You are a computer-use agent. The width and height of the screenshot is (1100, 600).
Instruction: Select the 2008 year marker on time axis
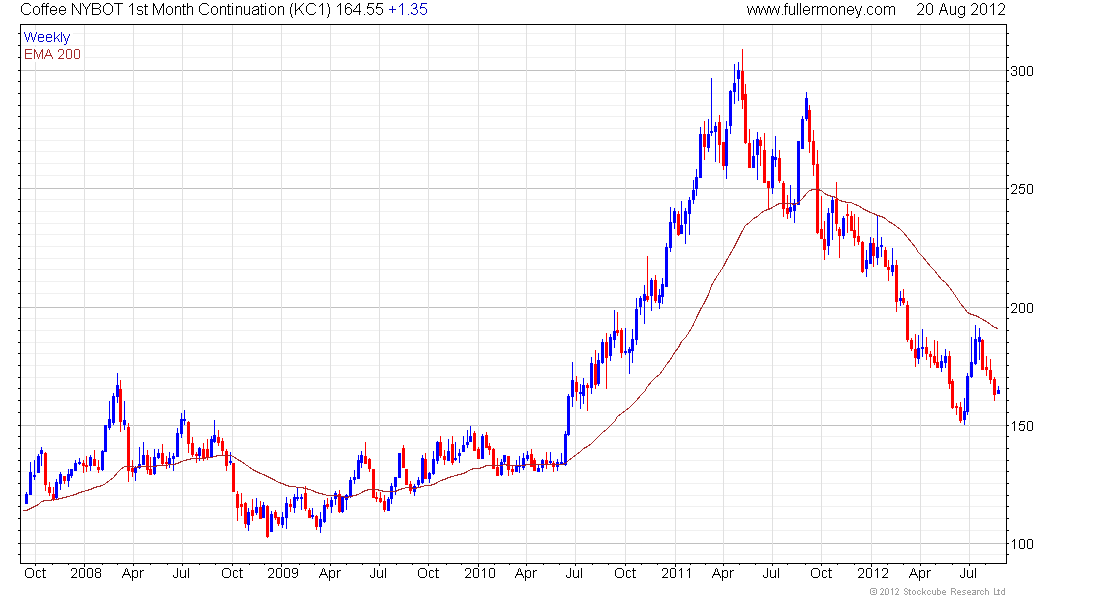click(87, 574)
